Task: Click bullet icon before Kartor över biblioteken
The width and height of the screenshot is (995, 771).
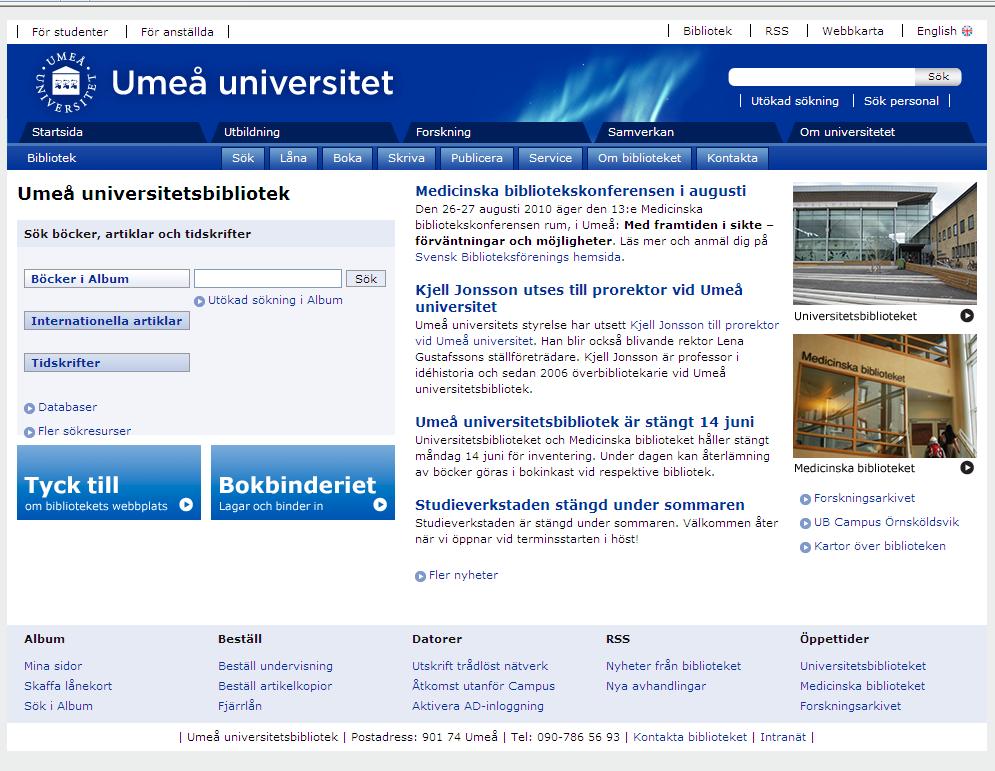Action: click(x=805, y=547)
